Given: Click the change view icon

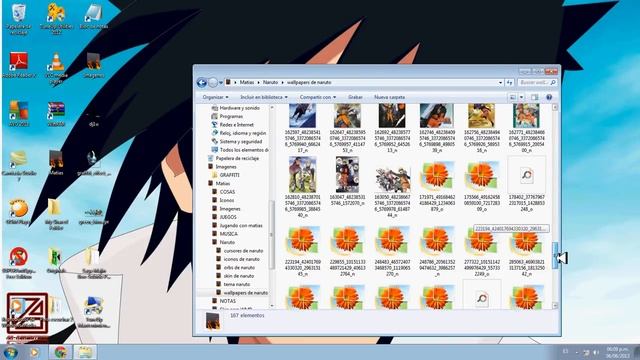Looking at the screenshot, I should [x=513, y=97].
